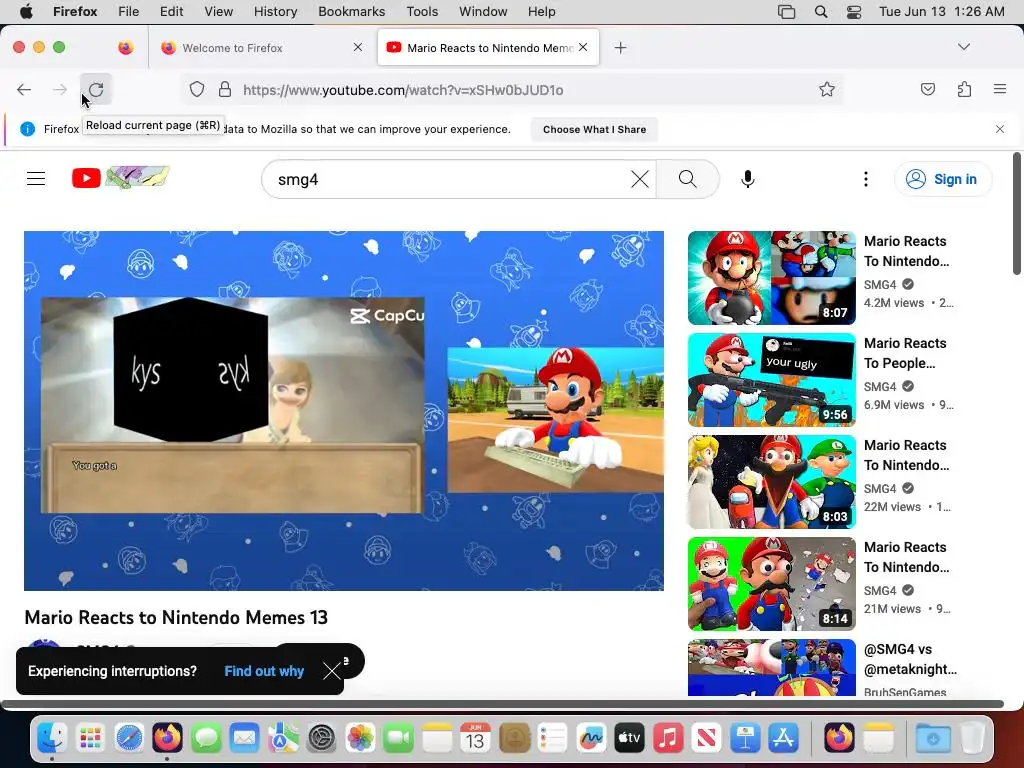Open FaceTime from the Dock
The width and height of the screenshot is (1024, 768).
[x=398, y=738]
